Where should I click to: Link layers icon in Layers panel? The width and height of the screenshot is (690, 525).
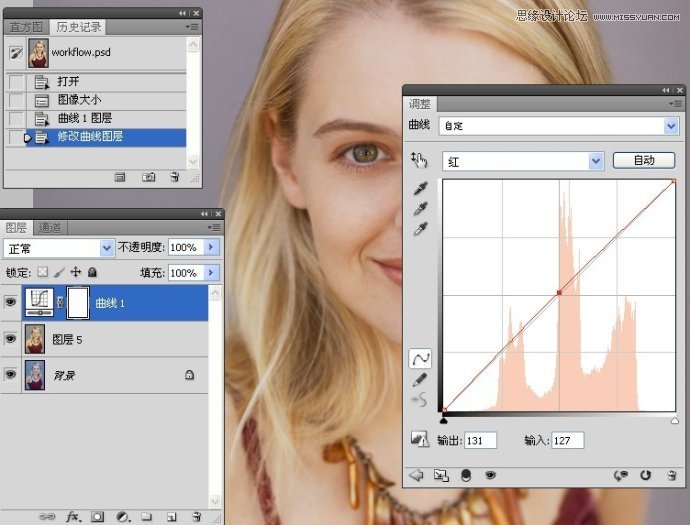pyautogui.click(x=47, y=517)
